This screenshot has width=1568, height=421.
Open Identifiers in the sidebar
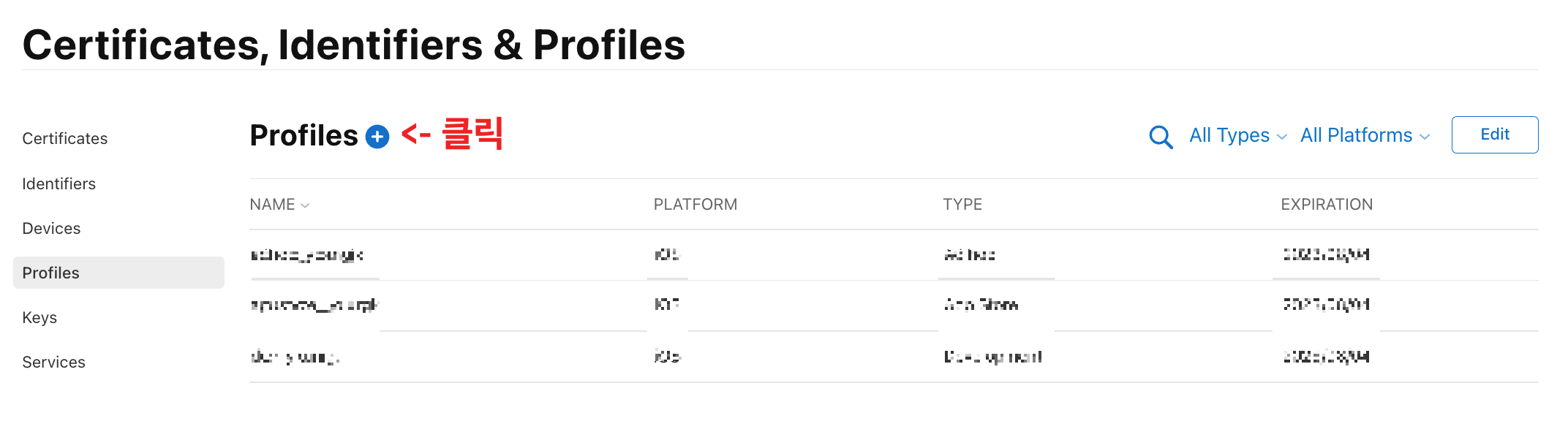click(59, 183)
